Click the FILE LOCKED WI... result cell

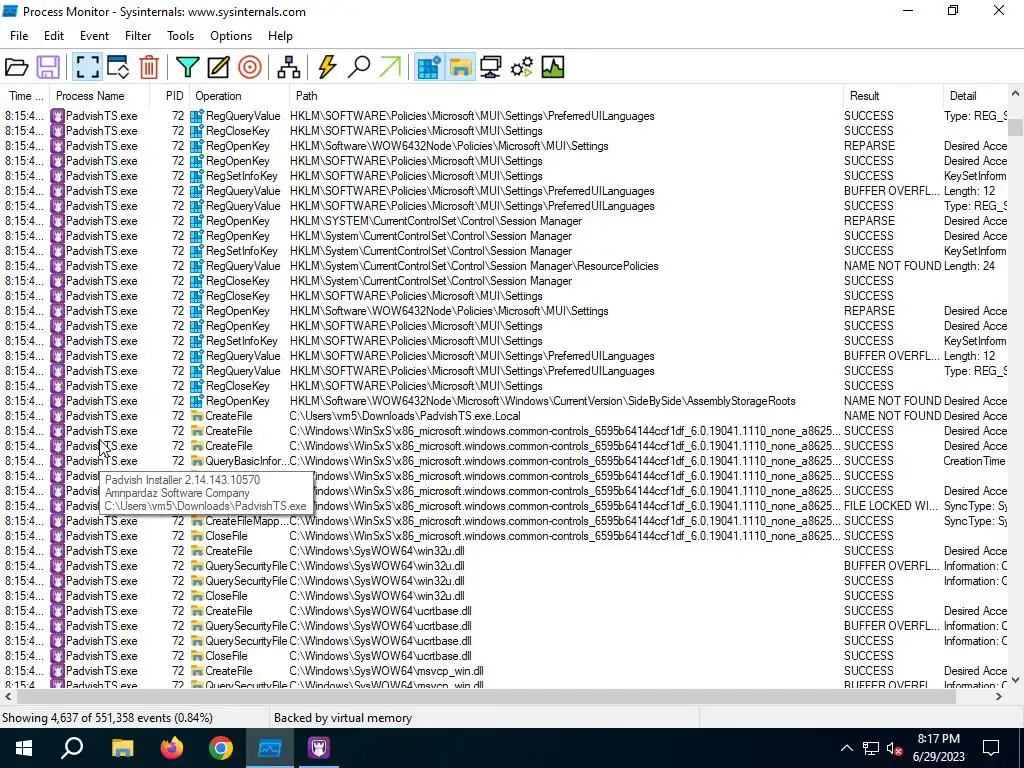pos(891,506)
